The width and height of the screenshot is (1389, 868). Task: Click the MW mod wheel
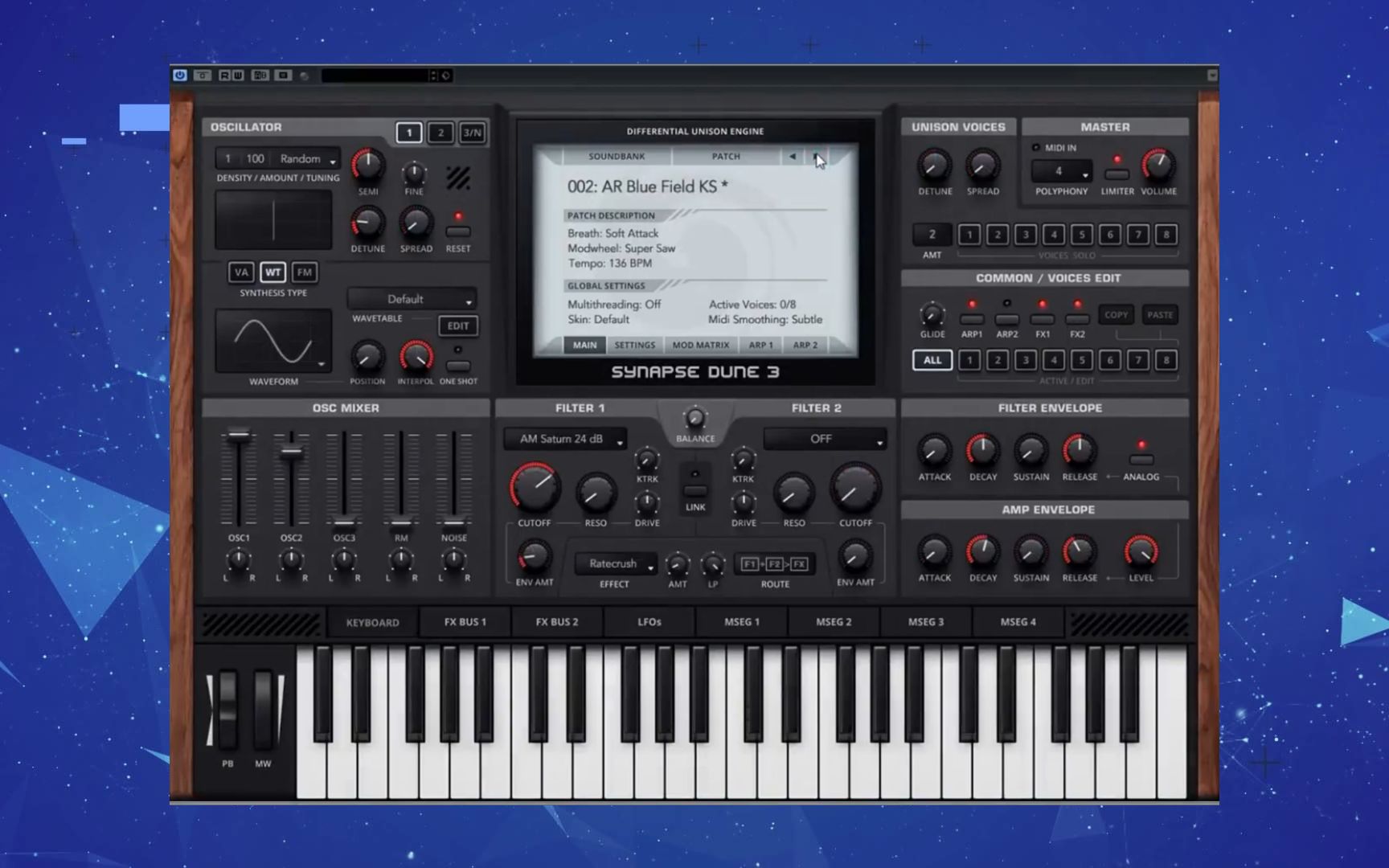pyautogui.click(x=264, y=711)
